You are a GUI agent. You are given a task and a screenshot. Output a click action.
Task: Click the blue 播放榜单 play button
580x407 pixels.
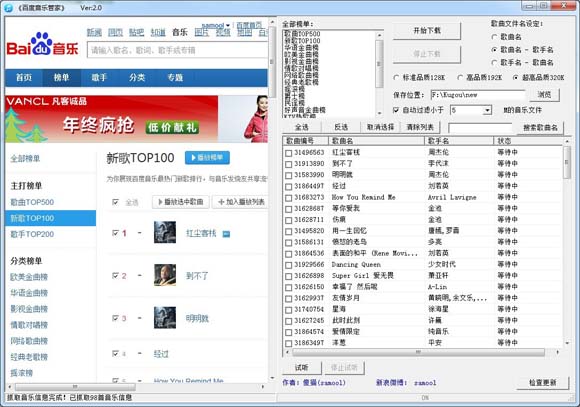point(207,158)
